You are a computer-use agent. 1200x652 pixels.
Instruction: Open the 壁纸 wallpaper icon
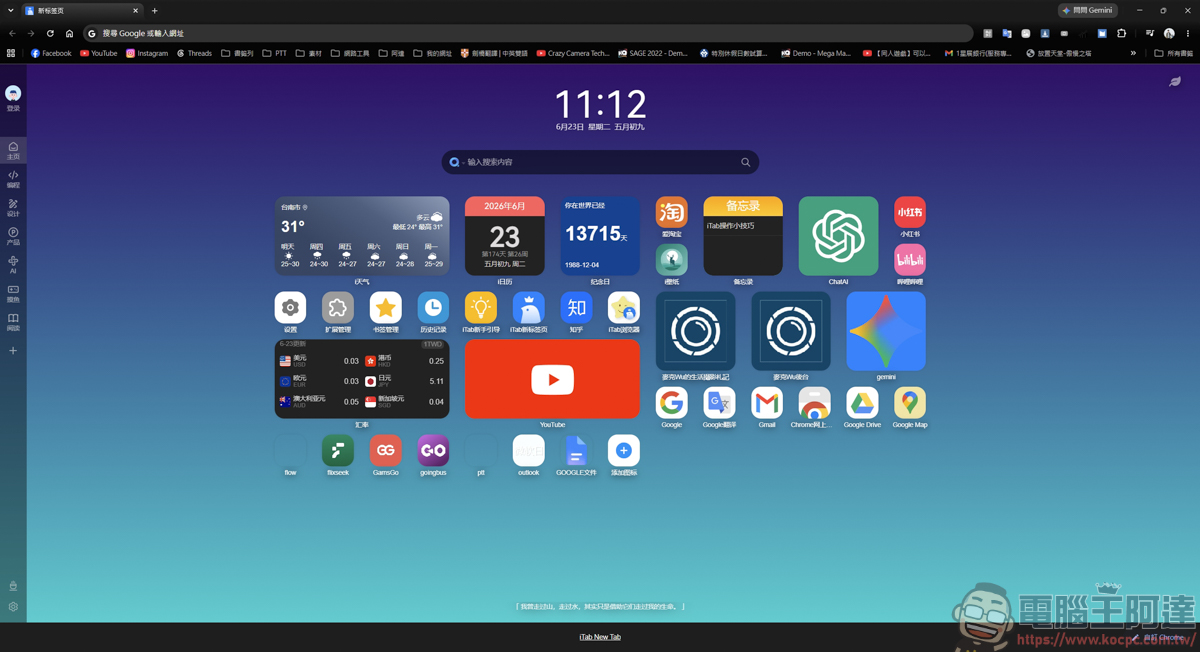click(671, 260)
